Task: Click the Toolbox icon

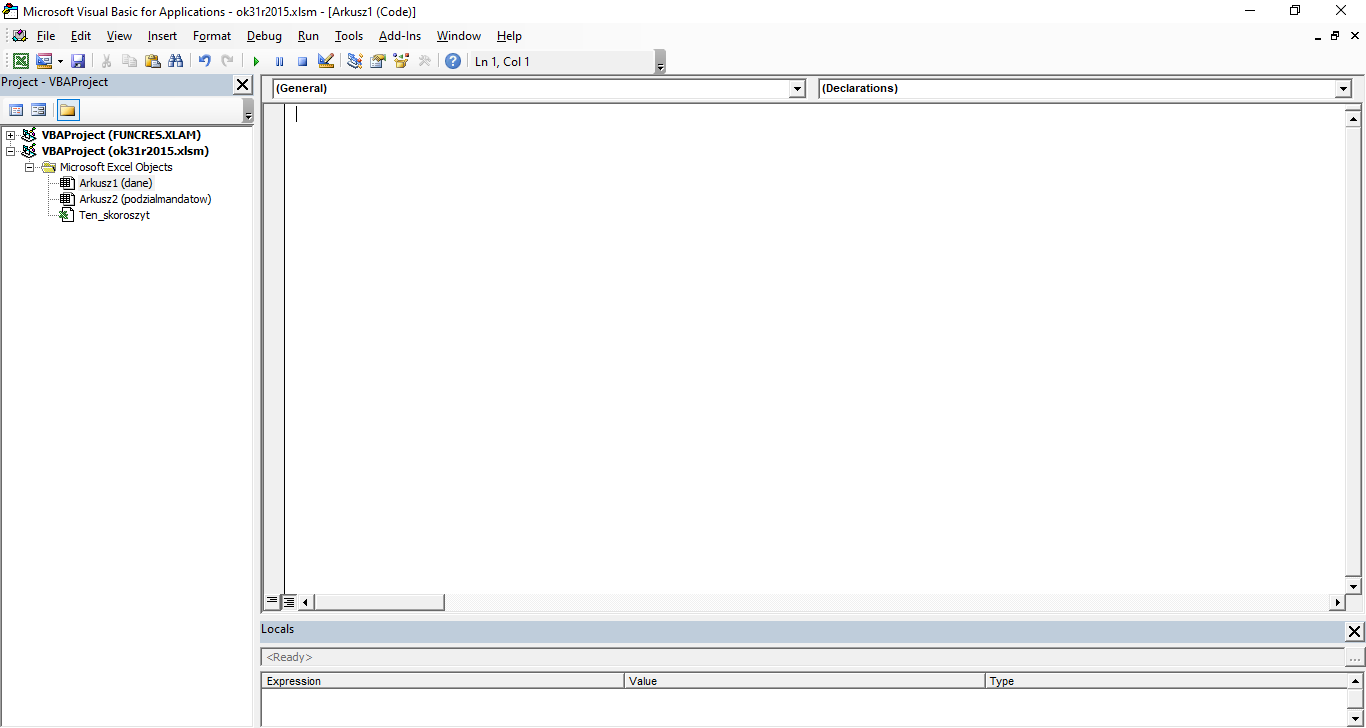Action: coord(424,61)
